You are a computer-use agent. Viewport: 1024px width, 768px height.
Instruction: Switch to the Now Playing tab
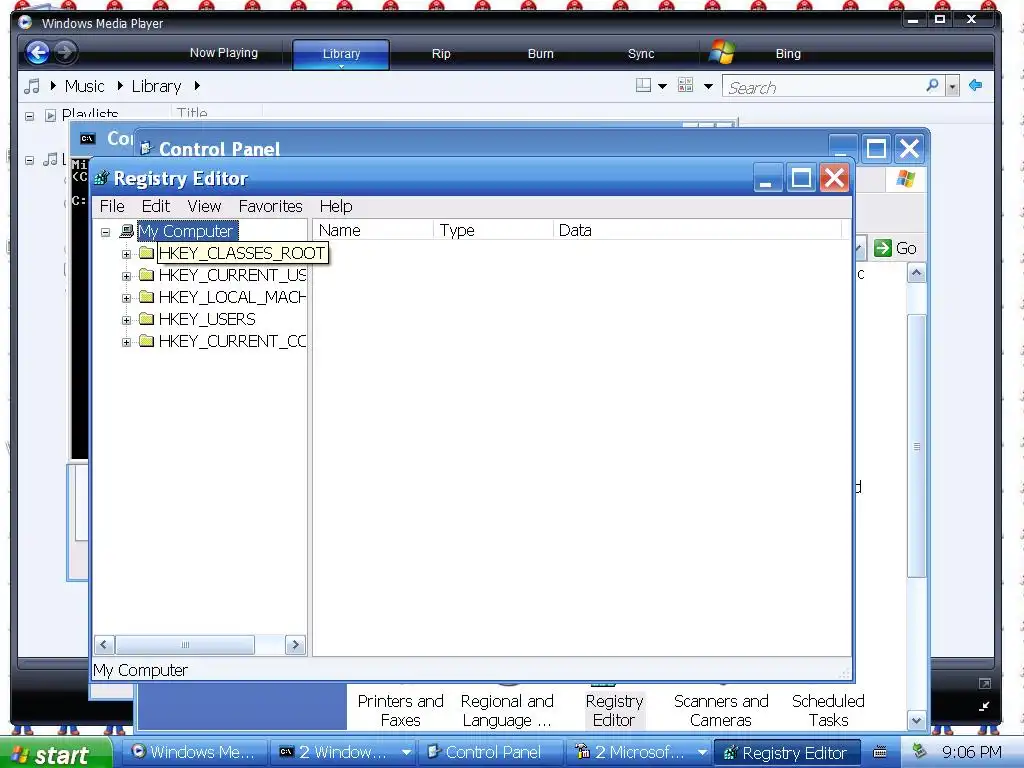click(223, 53)
